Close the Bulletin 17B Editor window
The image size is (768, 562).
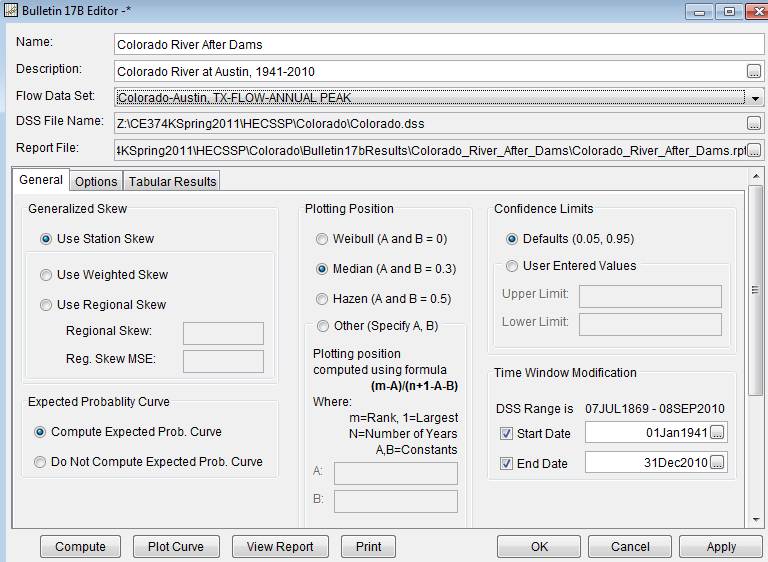(x=756, y=11)
